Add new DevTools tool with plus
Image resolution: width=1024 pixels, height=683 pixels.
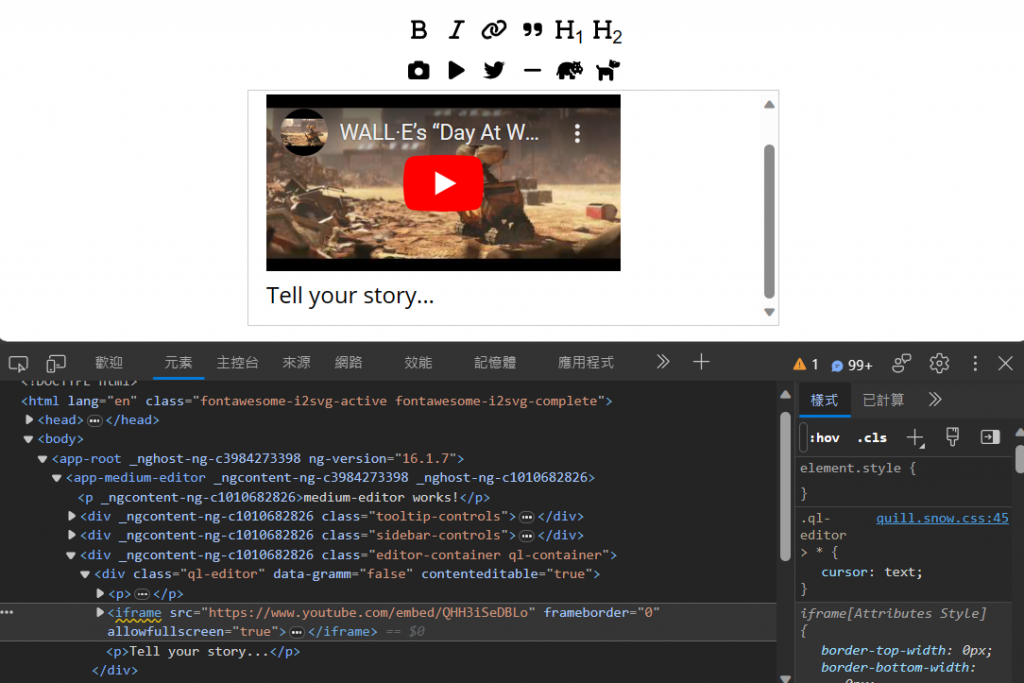[701, 362]
